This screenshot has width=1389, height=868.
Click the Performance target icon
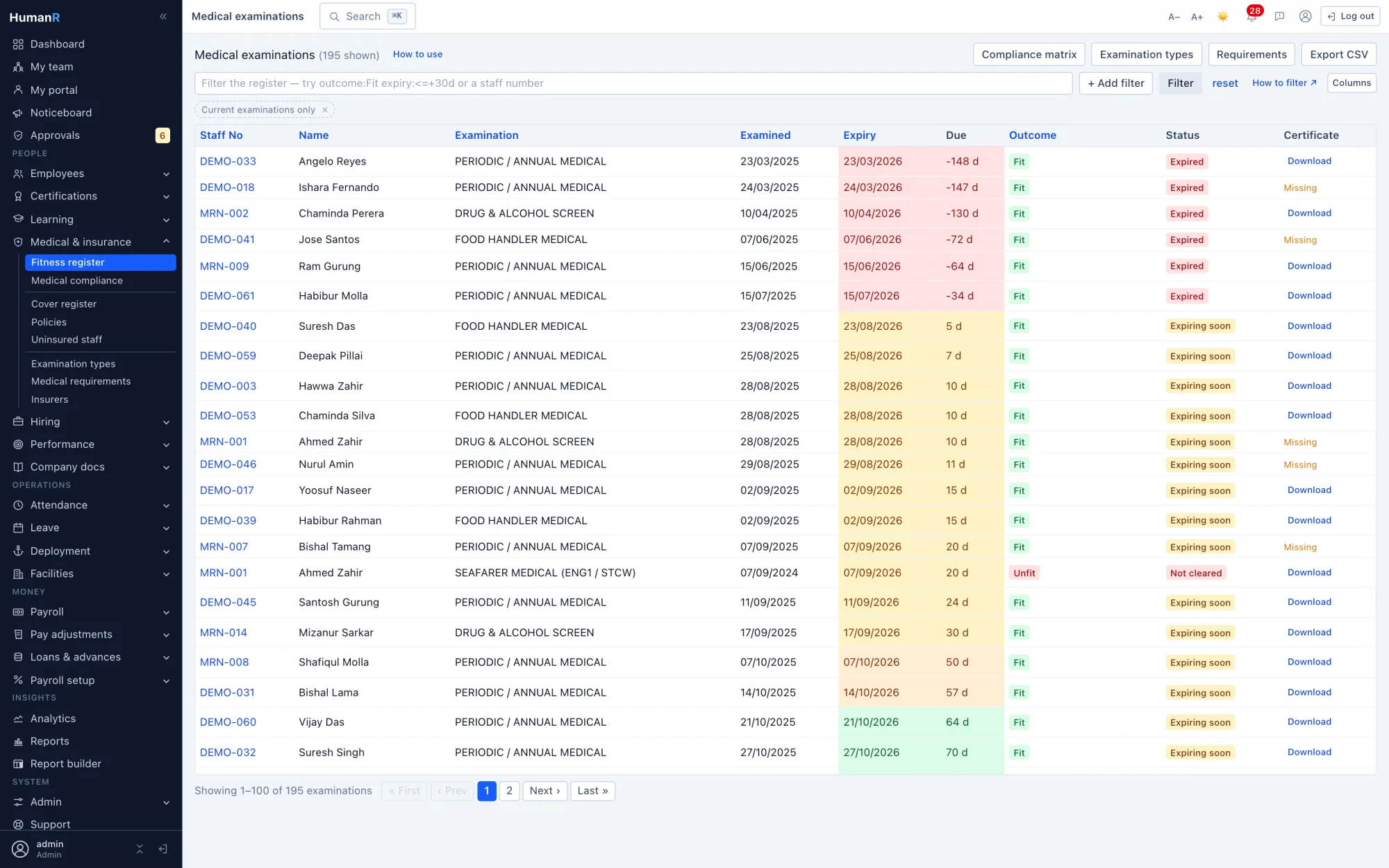click(18, 444)
